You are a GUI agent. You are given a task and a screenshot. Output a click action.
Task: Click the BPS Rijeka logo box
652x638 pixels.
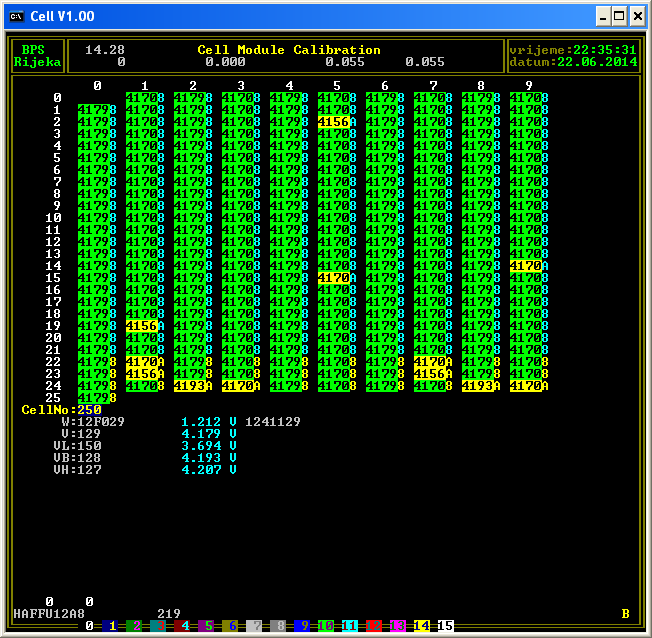point(37,56)
